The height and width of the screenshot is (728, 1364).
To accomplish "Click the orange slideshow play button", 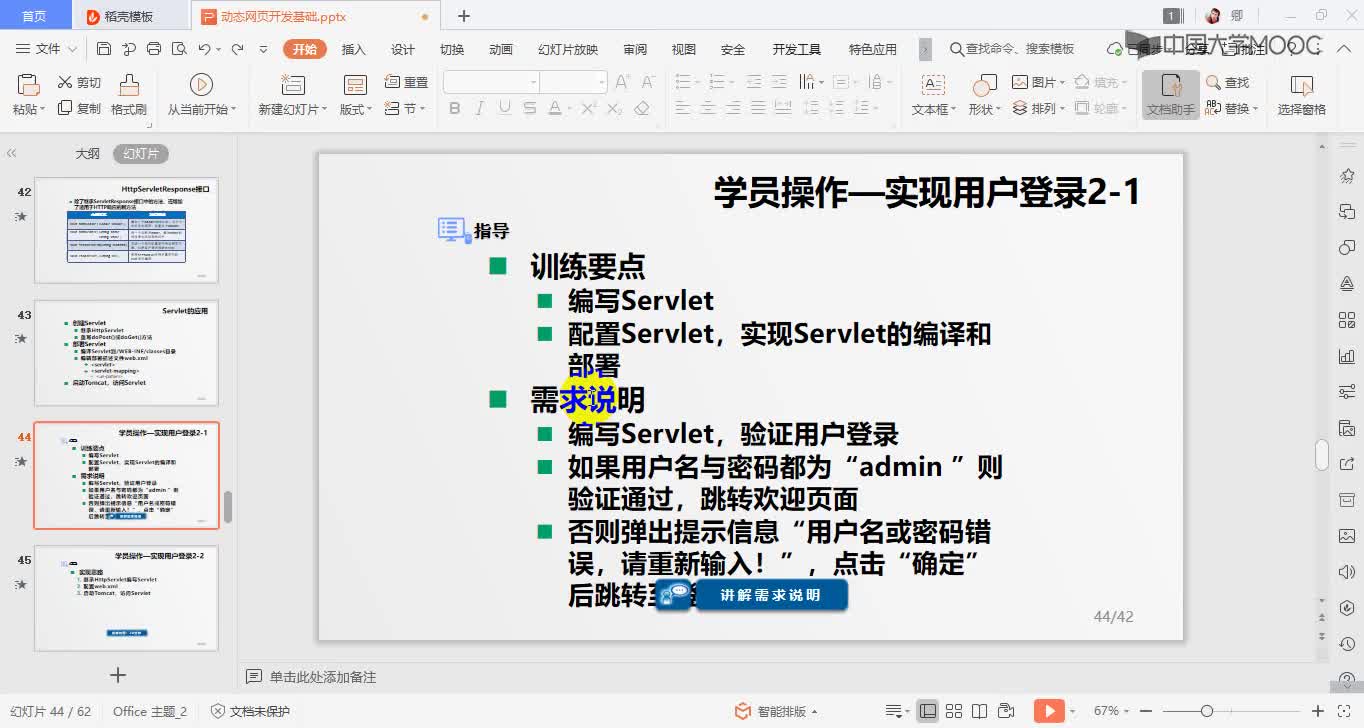I will [1048, 711].
